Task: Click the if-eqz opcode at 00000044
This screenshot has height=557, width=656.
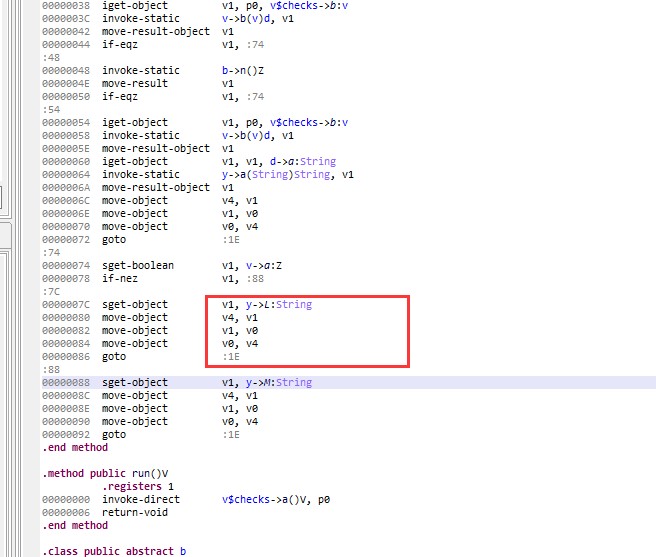Action: pos(120,44)
